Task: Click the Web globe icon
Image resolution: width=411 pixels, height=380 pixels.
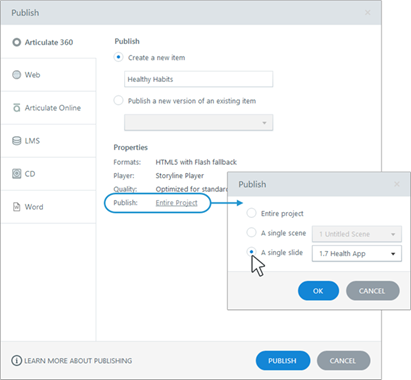Action: tap(16, 75)
